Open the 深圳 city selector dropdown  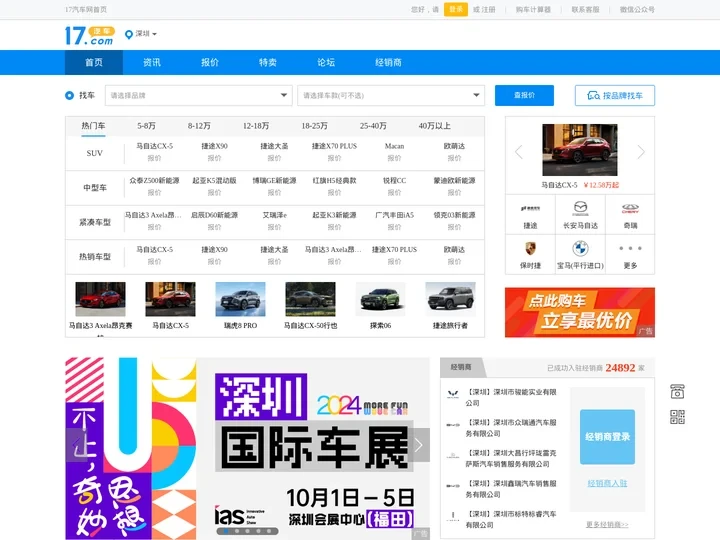pyautogui.click(x=146, y=34)
